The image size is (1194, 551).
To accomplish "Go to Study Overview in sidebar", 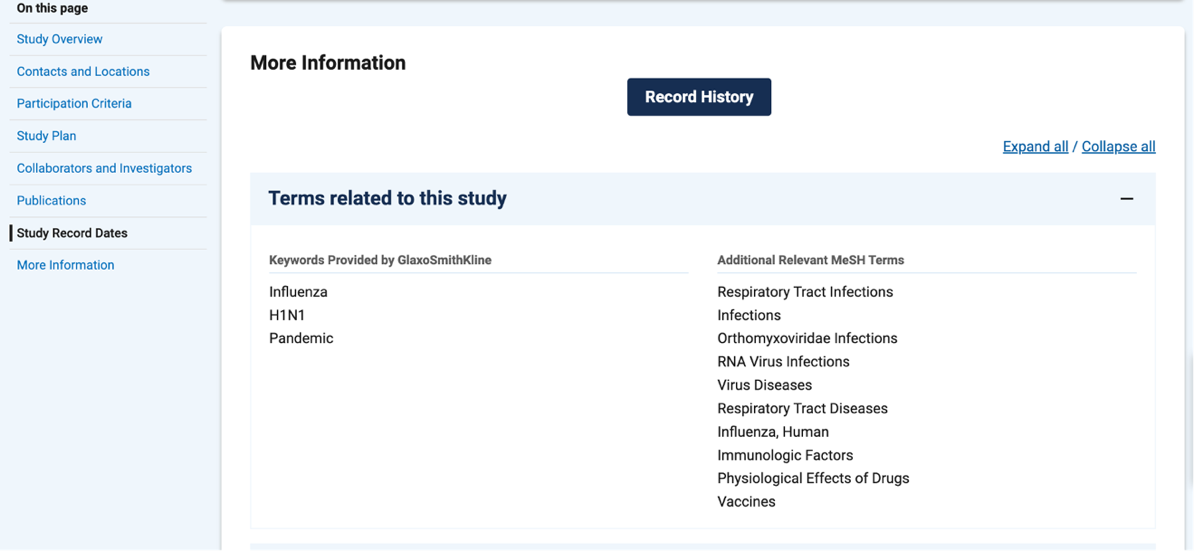I will click(x=60, y=39).
